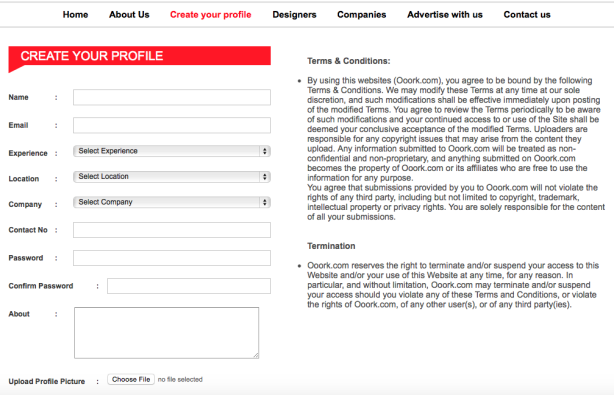Viewport: 614px width, 395px height.
Task: Open the Home menu item
Action: coord(75,15)
